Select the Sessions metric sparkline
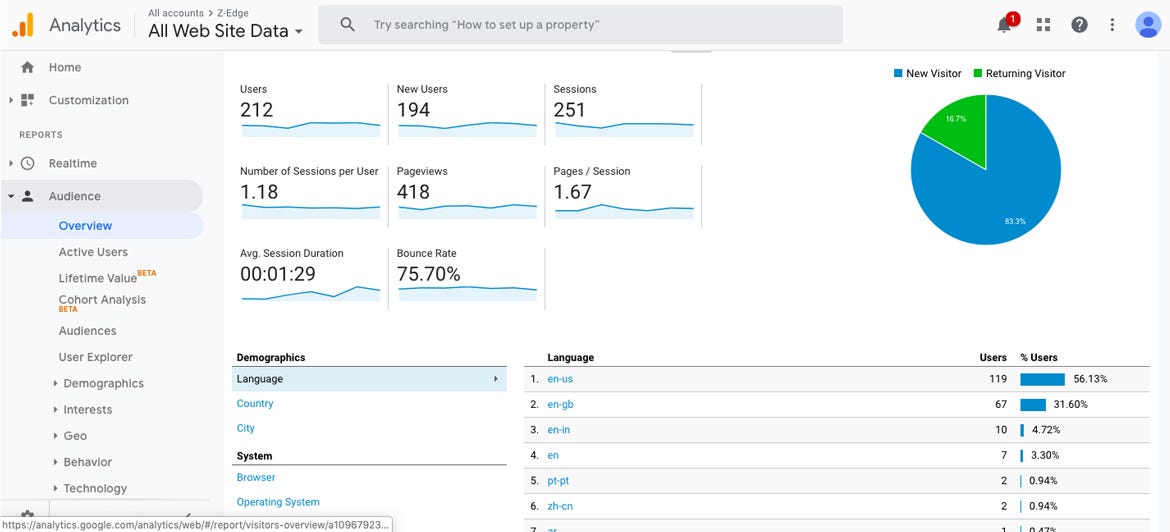 624,128
